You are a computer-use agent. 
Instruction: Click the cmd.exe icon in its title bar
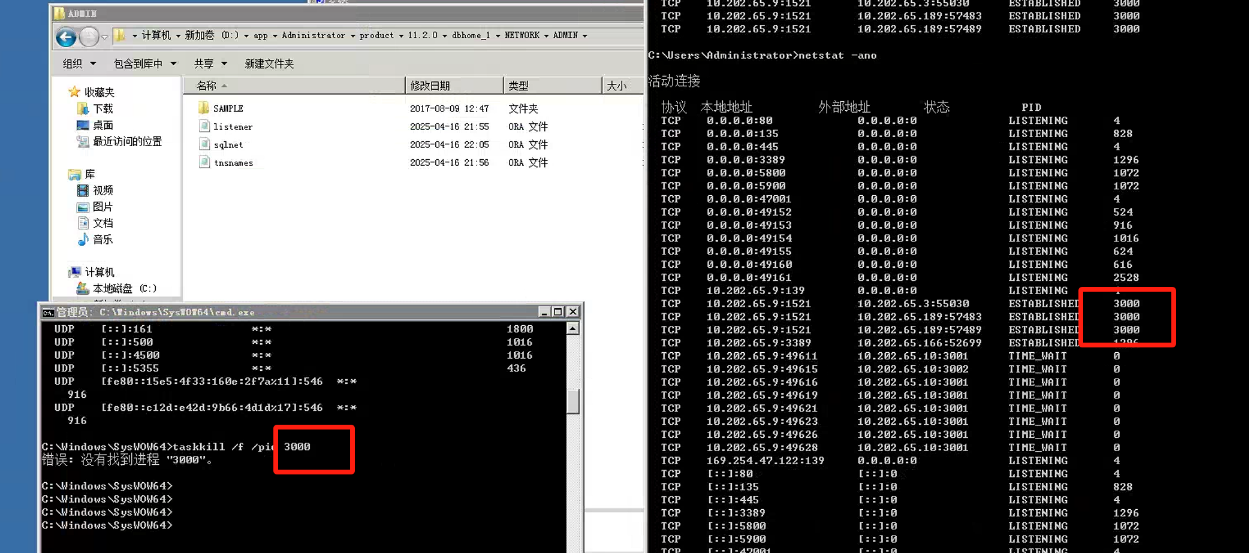pyautogui.click(x=47, y=312)
